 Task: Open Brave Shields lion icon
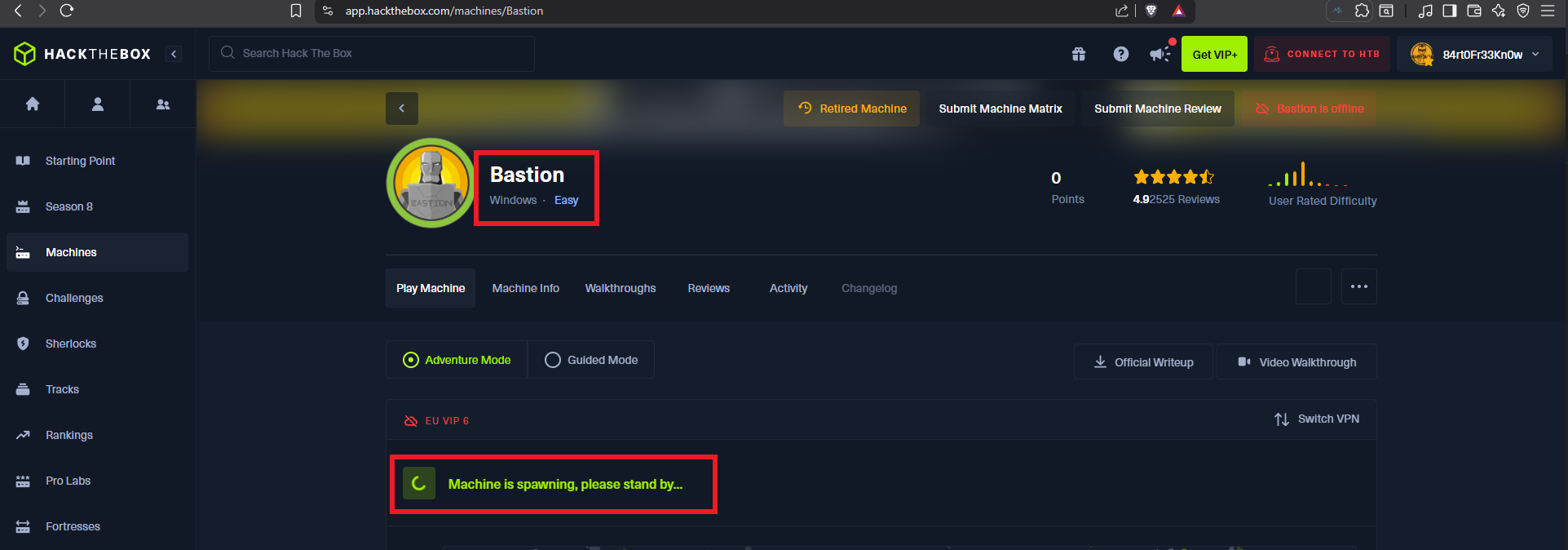(x=1151, y=11)
